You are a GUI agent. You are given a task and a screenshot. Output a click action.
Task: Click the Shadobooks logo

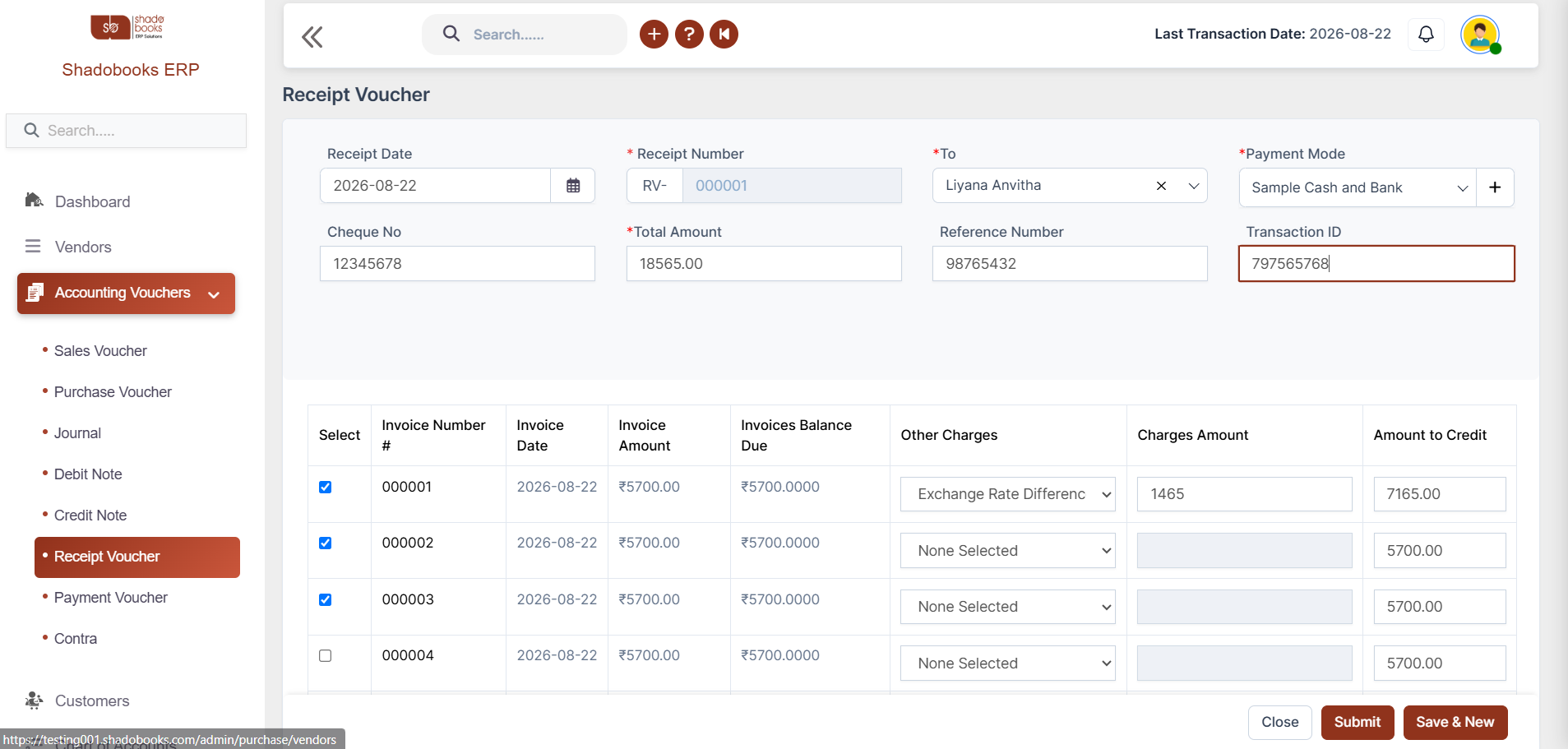point(127,27)
